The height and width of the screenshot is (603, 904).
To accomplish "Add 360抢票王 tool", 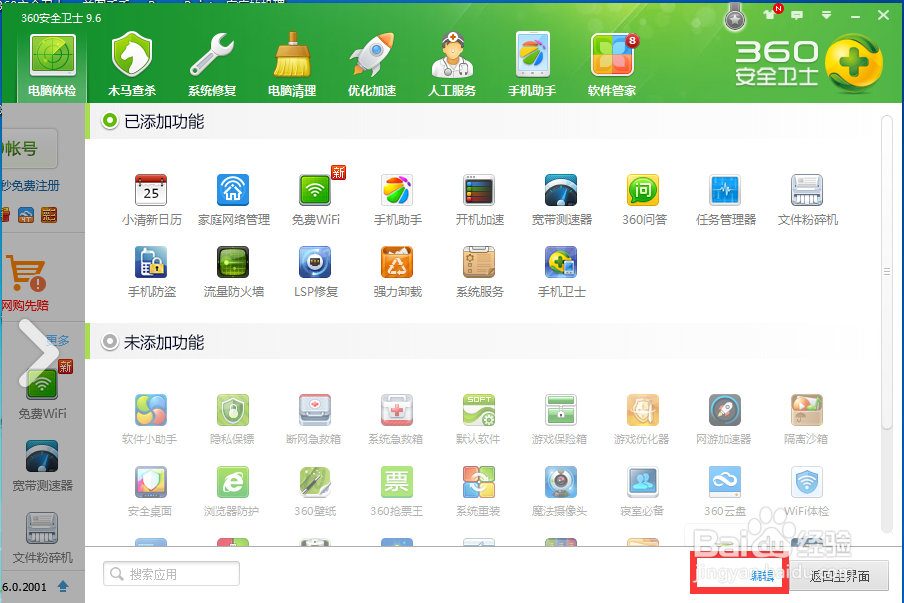I will [x=396, y=491].
